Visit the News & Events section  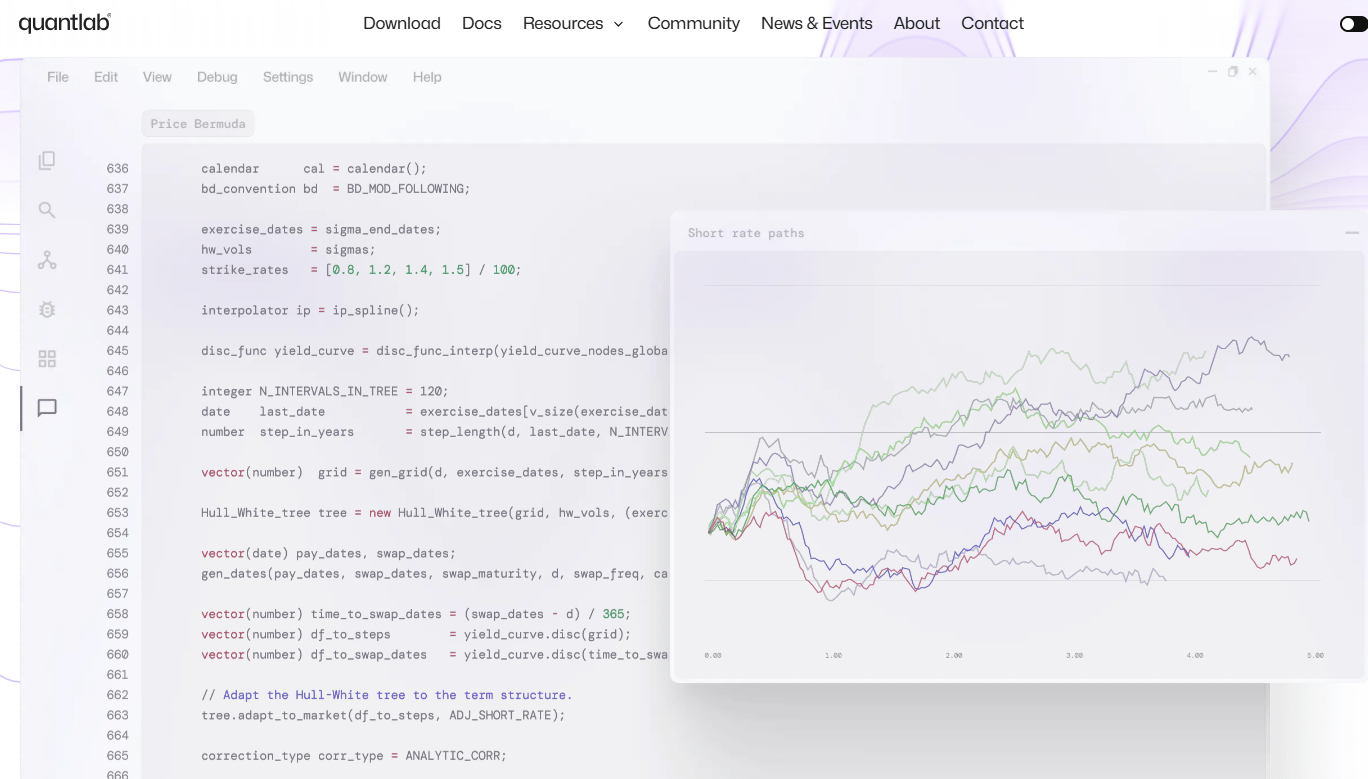(x=816, y=23)
